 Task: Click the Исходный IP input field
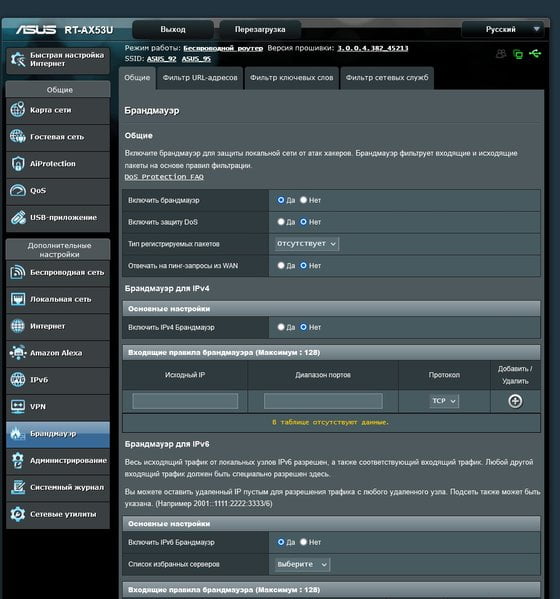pyautogui.click(x=185, y=401)
